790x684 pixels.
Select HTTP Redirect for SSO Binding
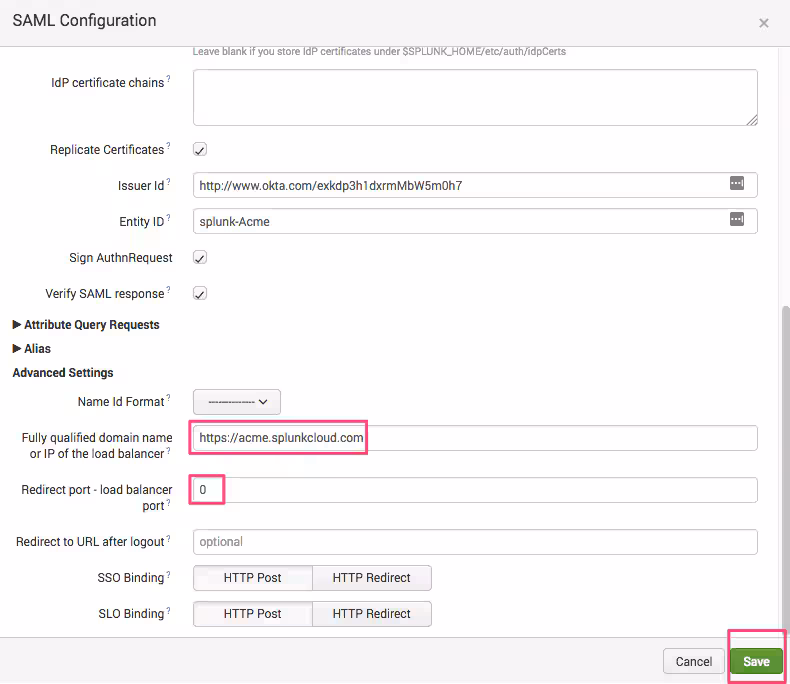[371, 578]
